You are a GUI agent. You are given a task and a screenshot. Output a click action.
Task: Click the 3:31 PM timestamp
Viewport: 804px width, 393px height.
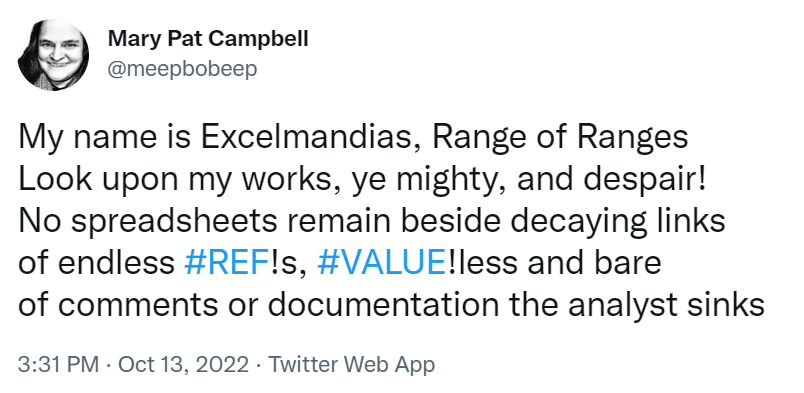(x=58, y=365)
